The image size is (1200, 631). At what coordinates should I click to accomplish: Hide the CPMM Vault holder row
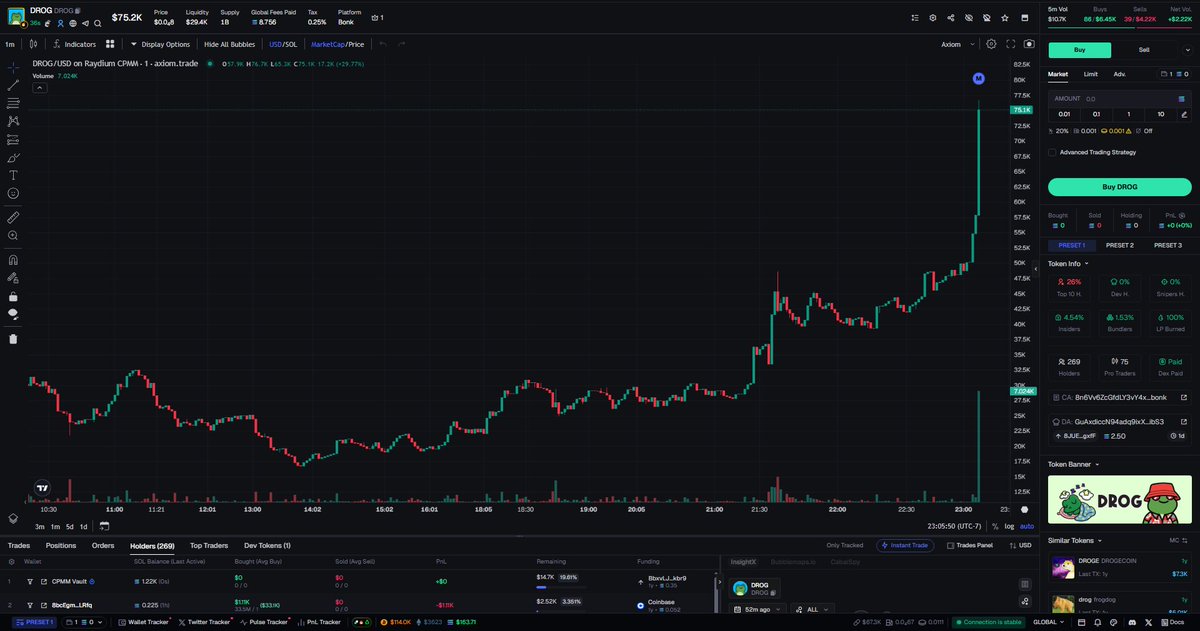31,581
